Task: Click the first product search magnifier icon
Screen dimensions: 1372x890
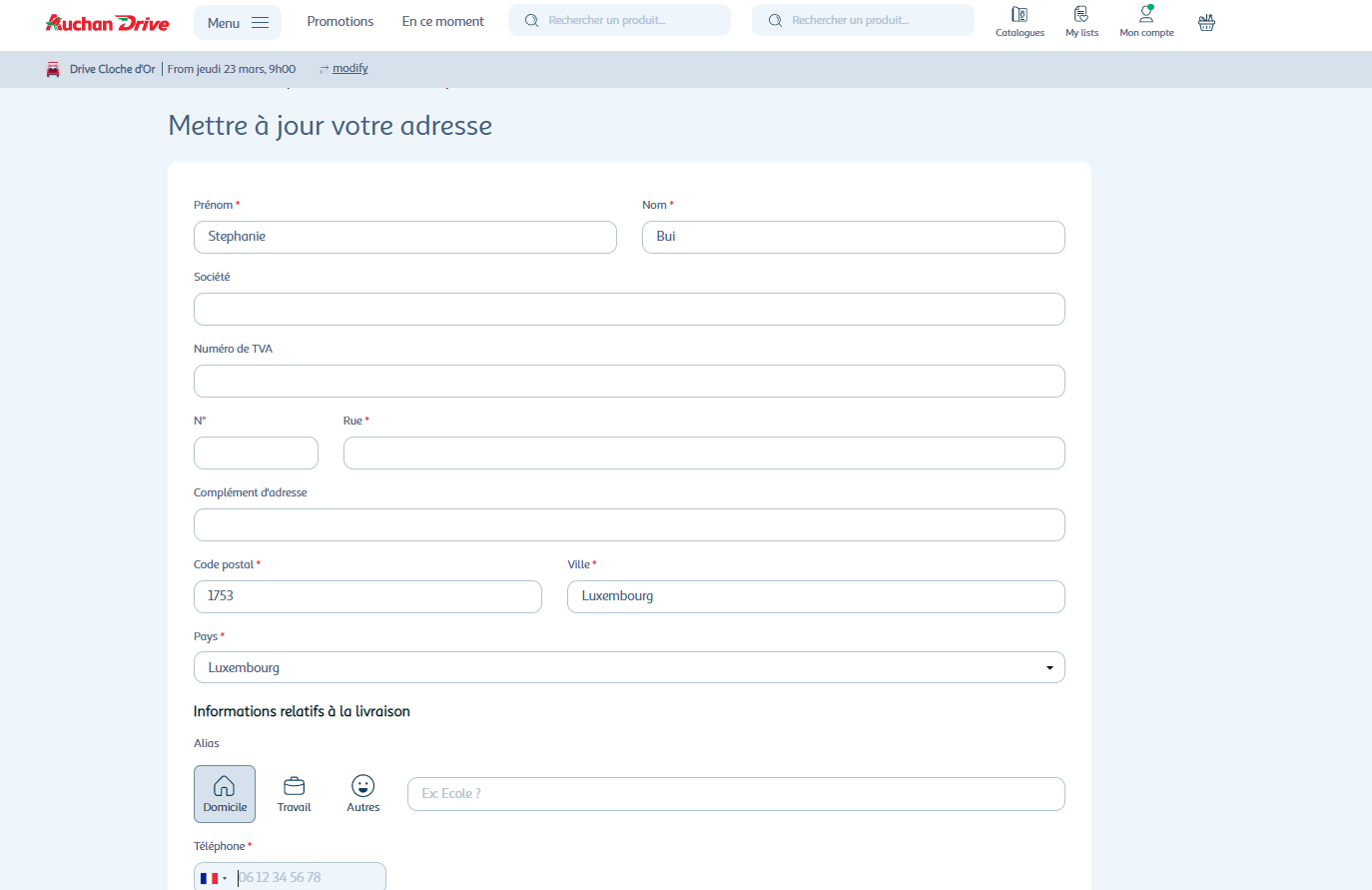Action: point(531,20)
